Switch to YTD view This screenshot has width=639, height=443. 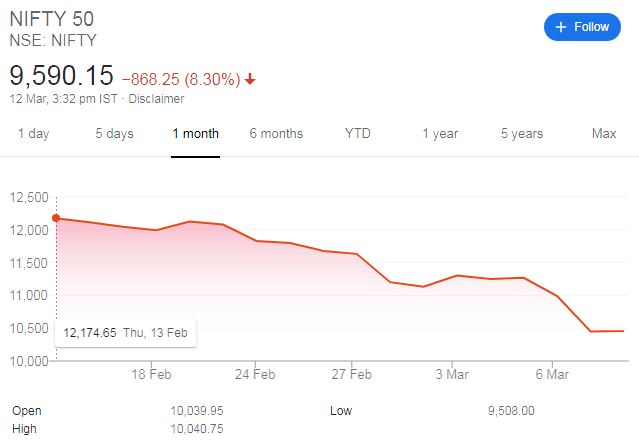coord(357,134)
